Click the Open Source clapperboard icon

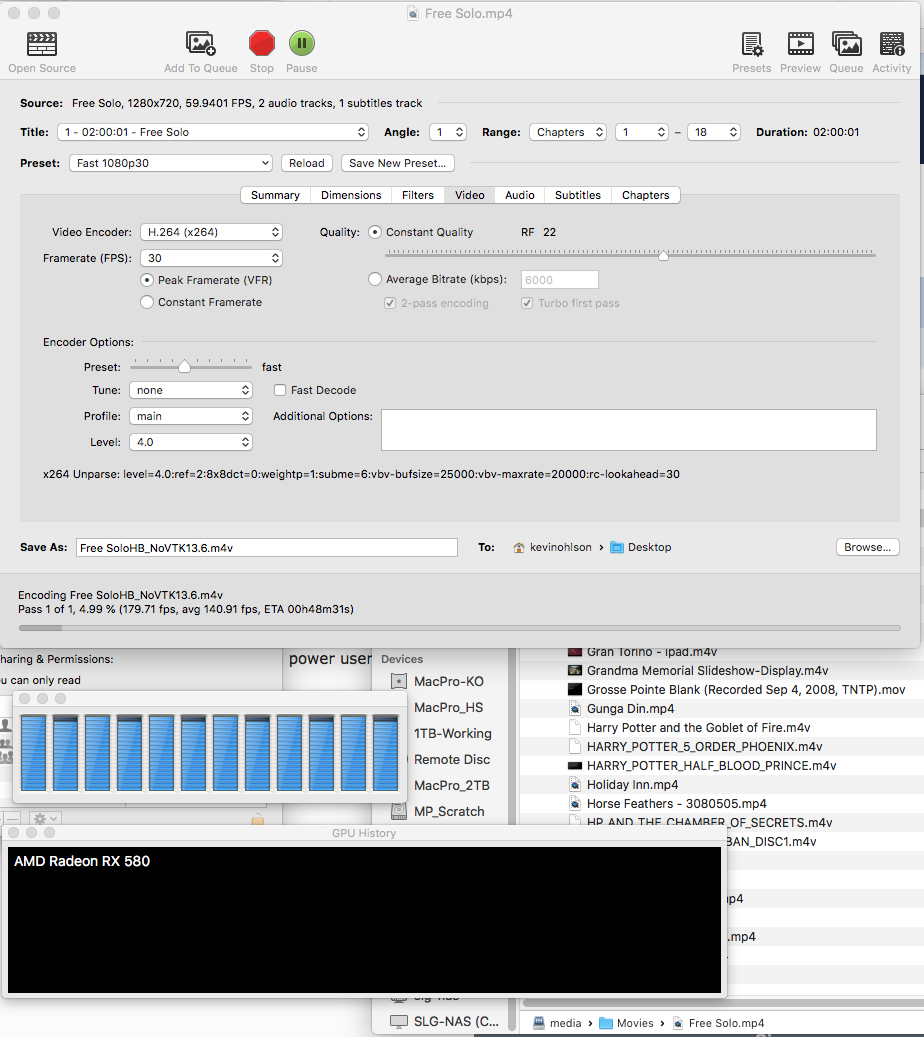(42, 44)
